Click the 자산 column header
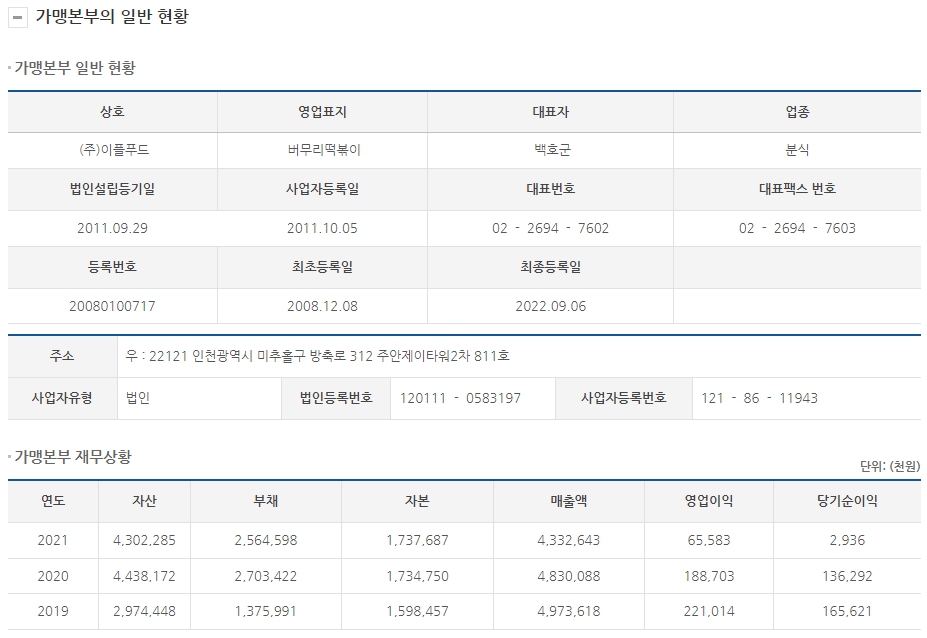Screen dimensions: 927x638 [x=144, y=501]
